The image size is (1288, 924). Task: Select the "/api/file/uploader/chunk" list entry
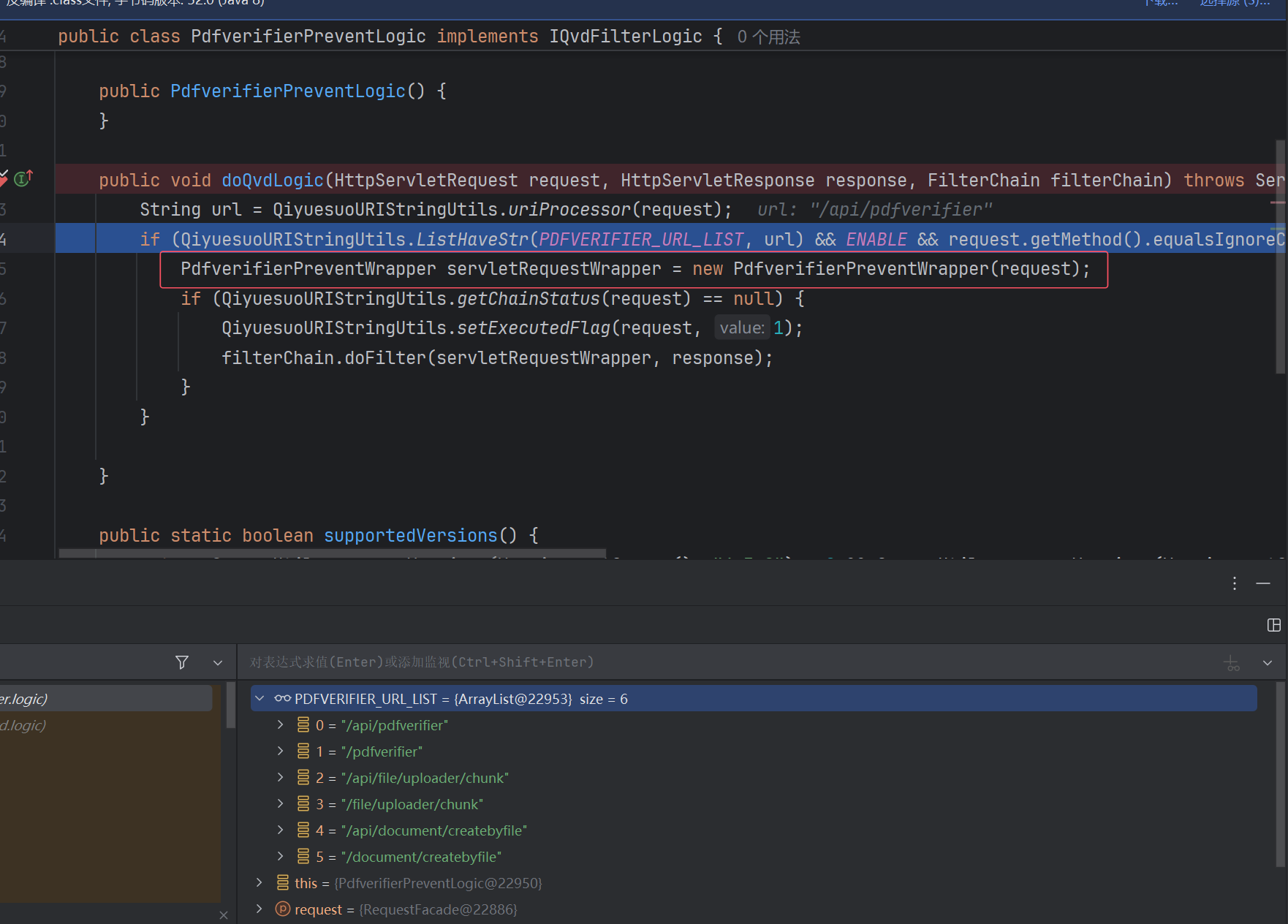[424, 778]
